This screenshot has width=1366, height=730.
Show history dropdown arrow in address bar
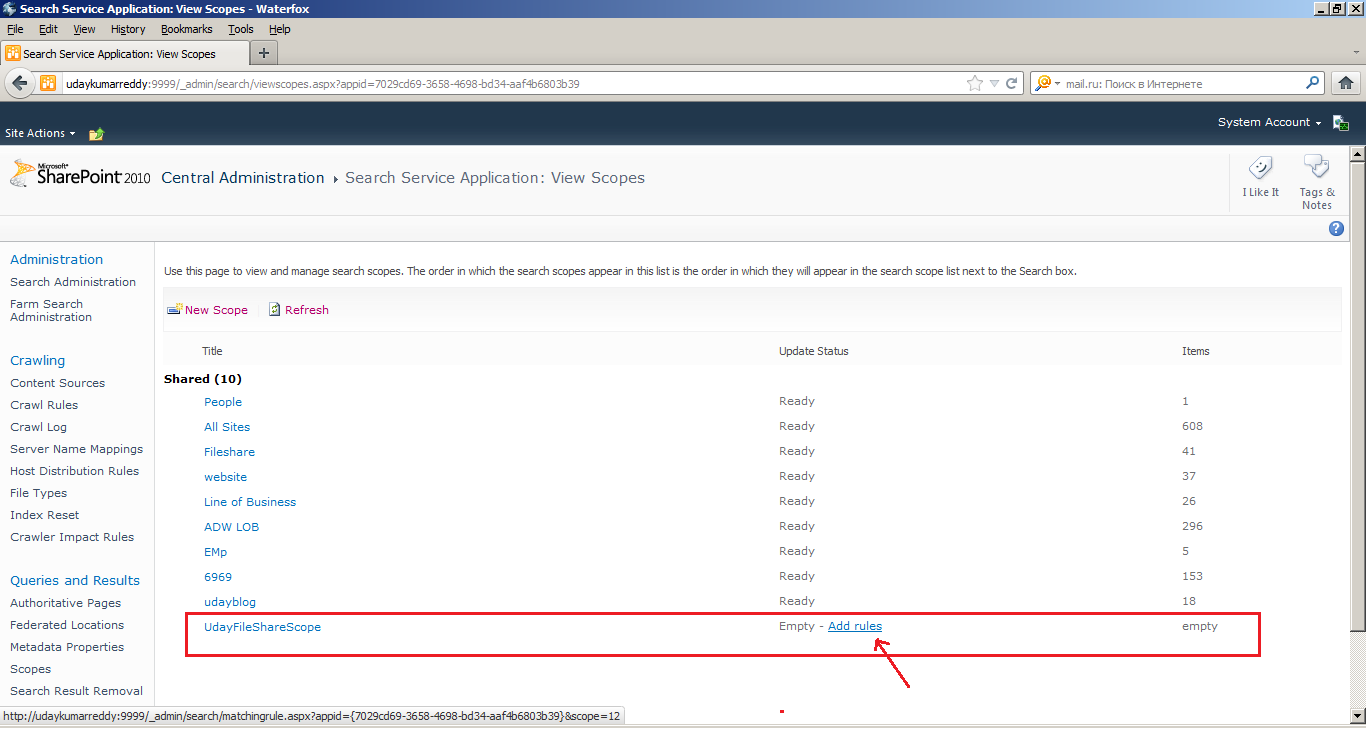coord(993,84)
